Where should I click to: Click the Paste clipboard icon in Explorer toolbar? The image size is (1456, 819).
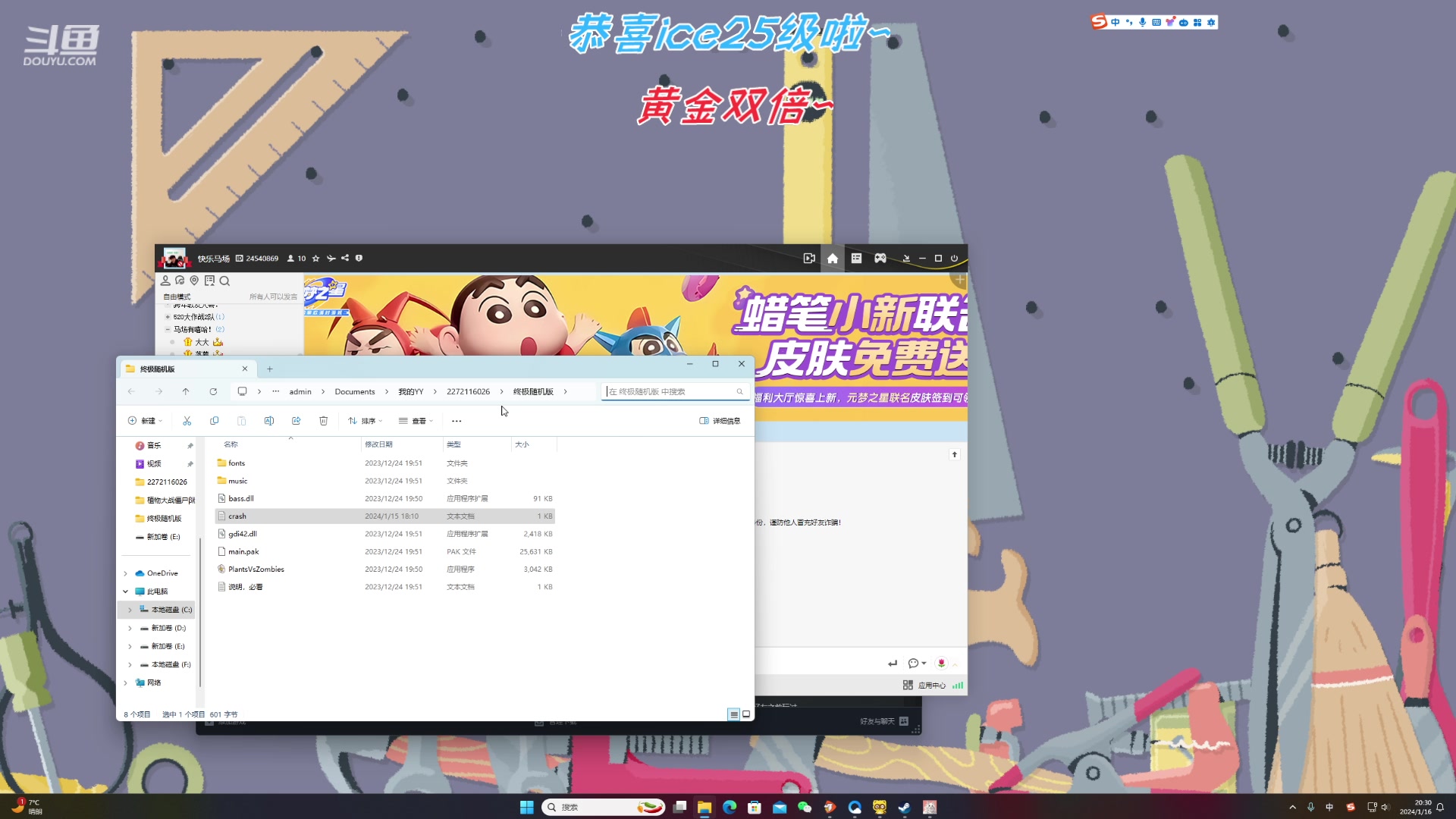pyautogui.click(x=241, y=421)
